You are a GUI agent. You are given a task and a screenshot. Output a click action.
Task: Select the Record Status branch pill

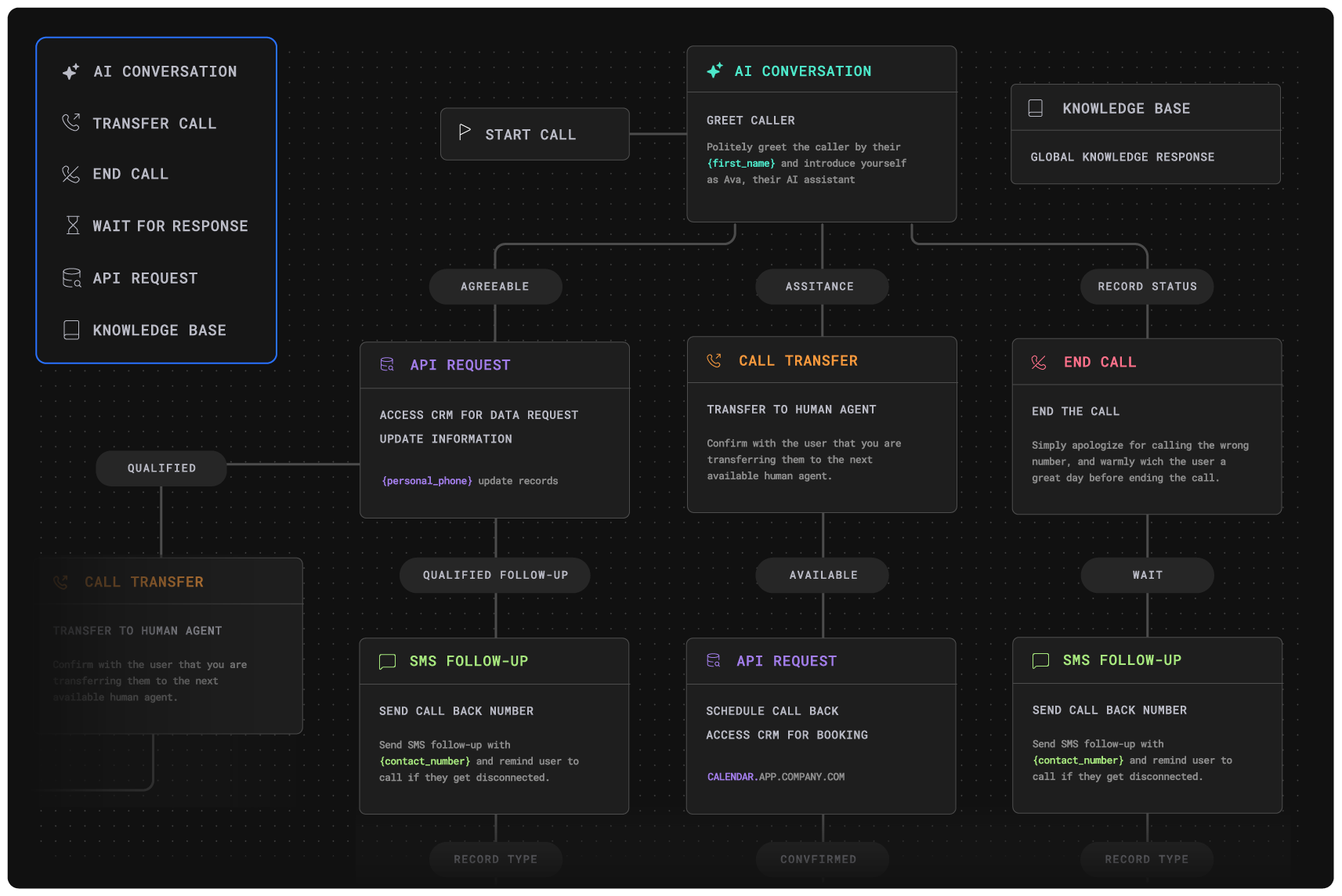click(1147, 287)
